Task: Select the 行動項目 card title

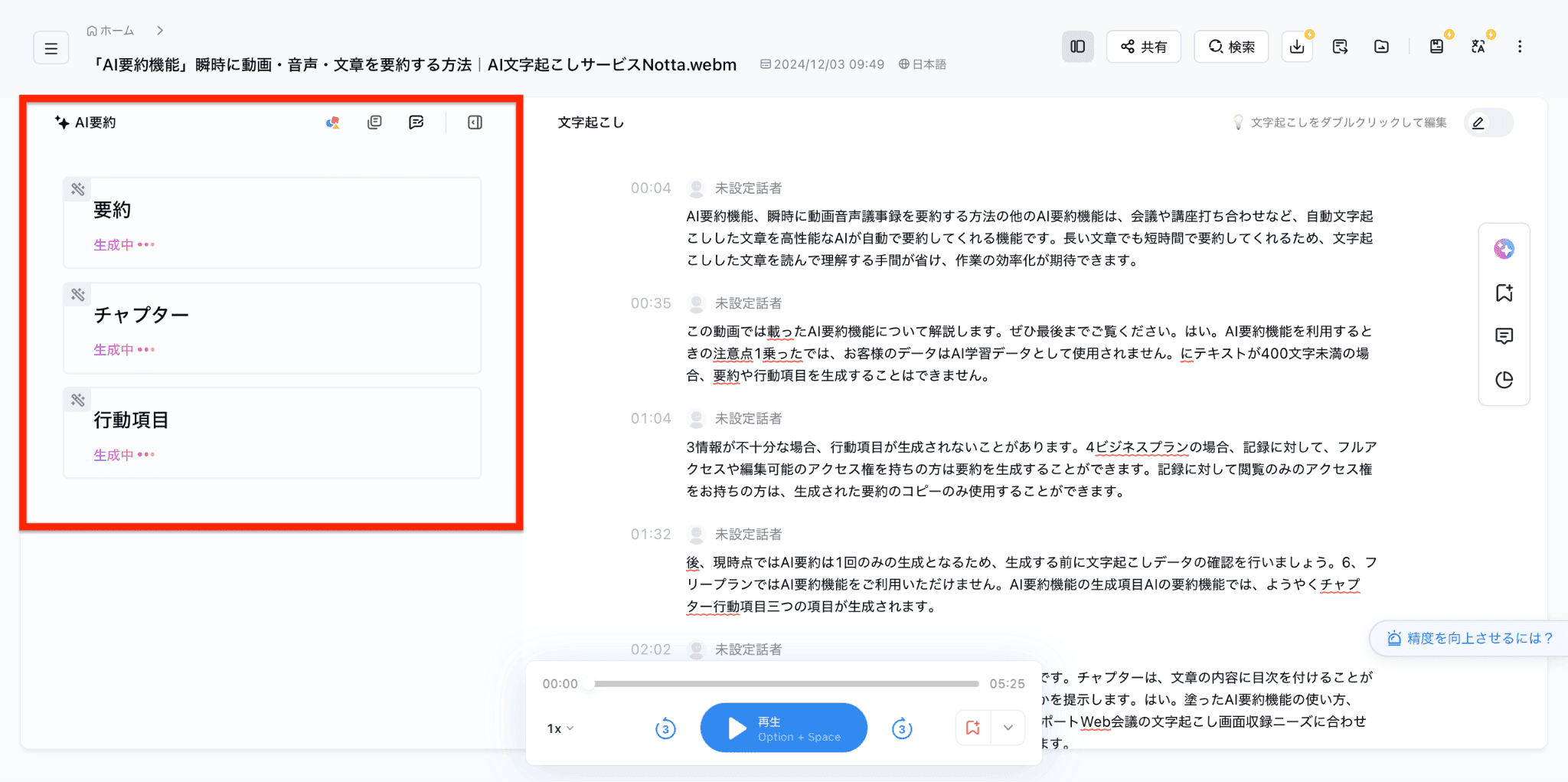Action: point(131,420)
